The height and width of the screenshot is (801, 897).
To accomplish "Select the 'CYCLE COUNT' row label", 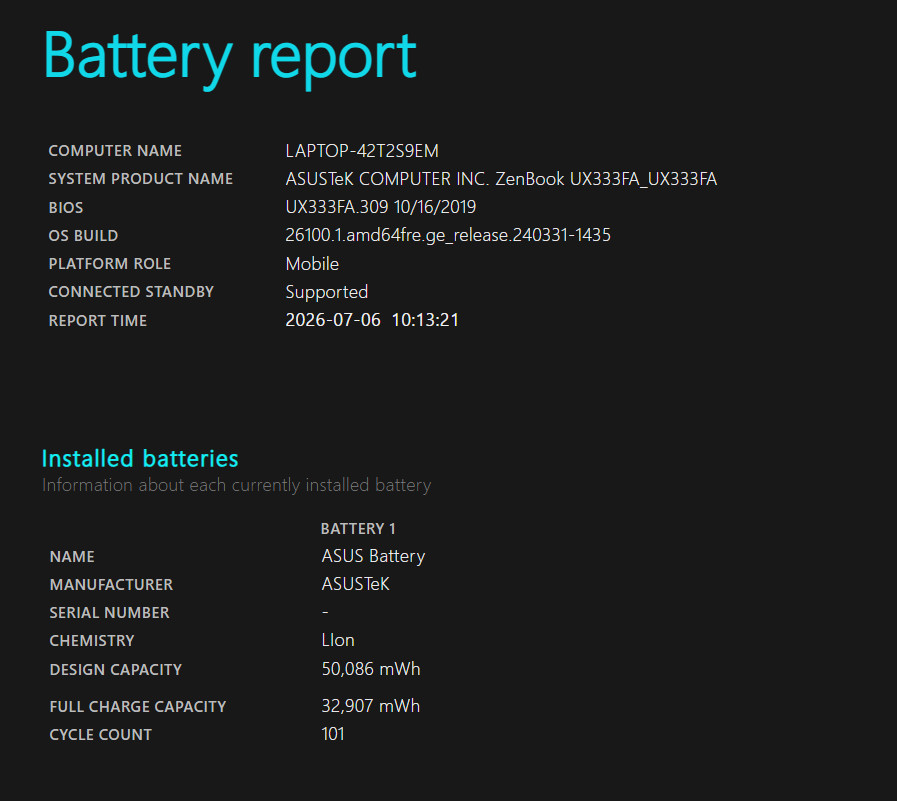I will pos(101,735).
